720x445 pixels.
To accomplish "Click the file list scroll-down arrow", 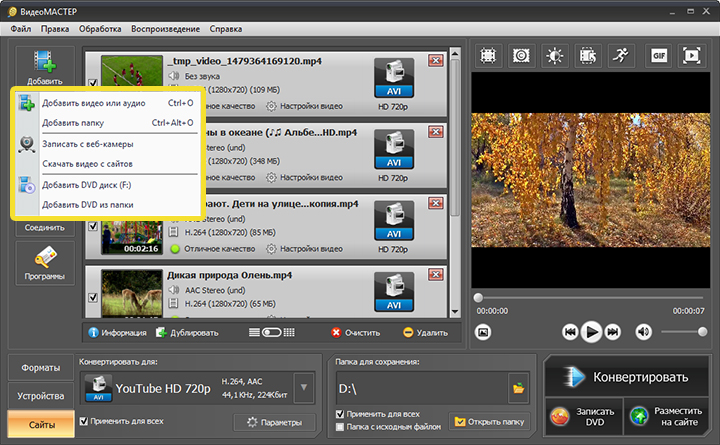I will point(455,311).
